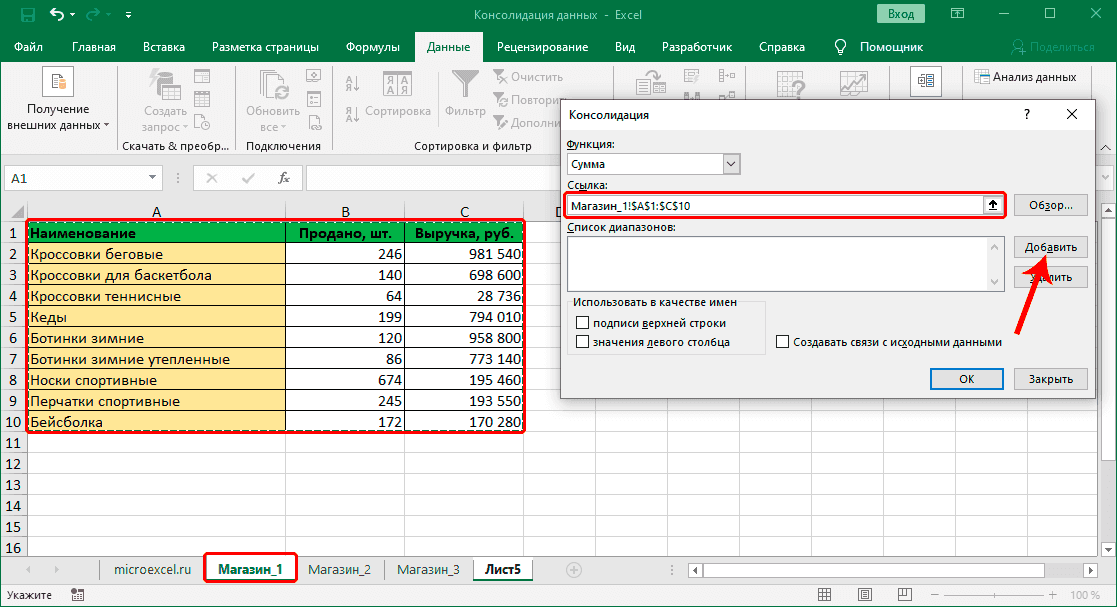1117x607 pixels.
Task: Click the collapse dialog icon in Ссылка field
Action: (993, 205)
